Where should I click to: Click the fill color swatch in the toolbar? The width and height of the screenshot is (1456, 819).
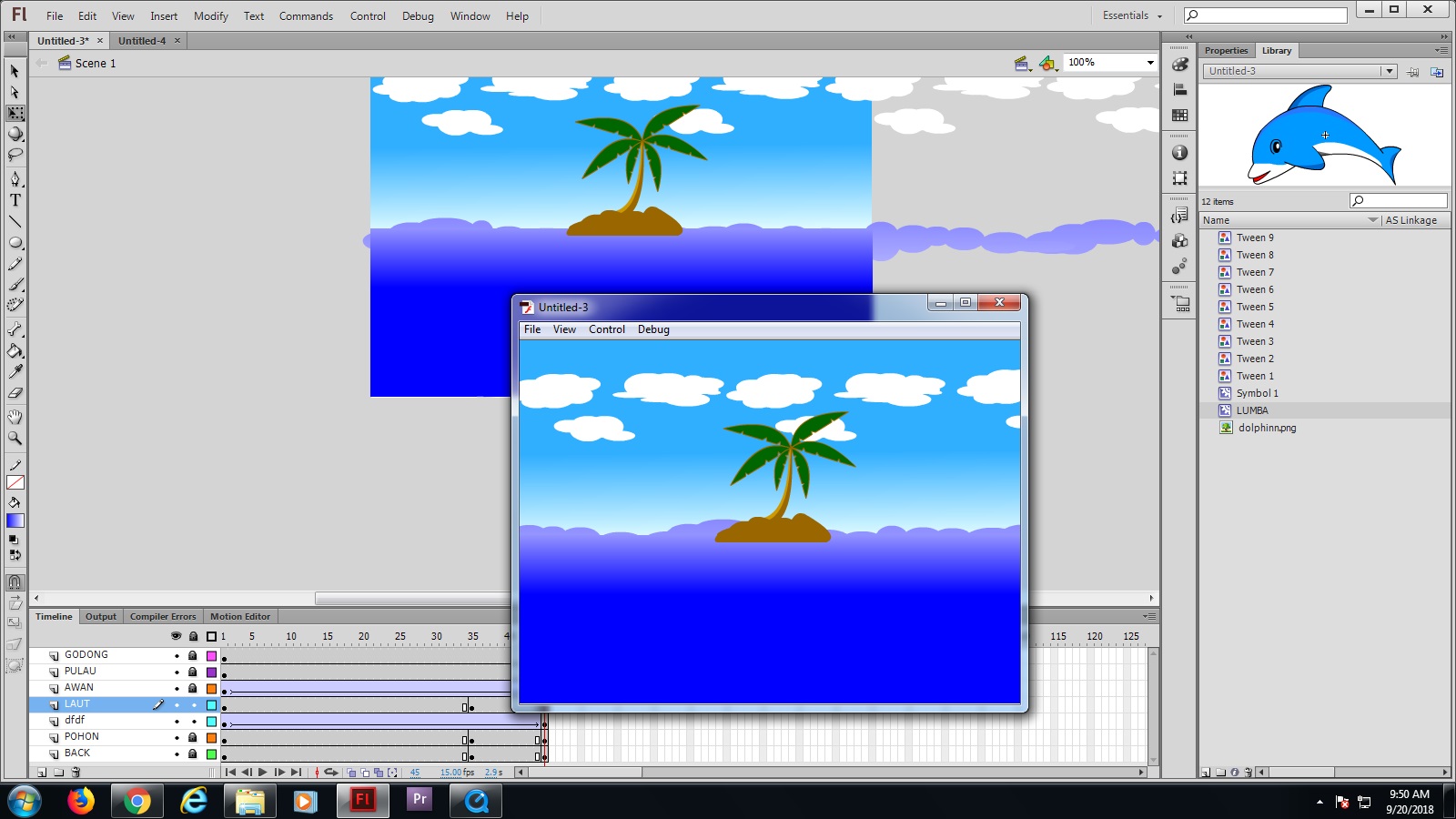(15, 521)
